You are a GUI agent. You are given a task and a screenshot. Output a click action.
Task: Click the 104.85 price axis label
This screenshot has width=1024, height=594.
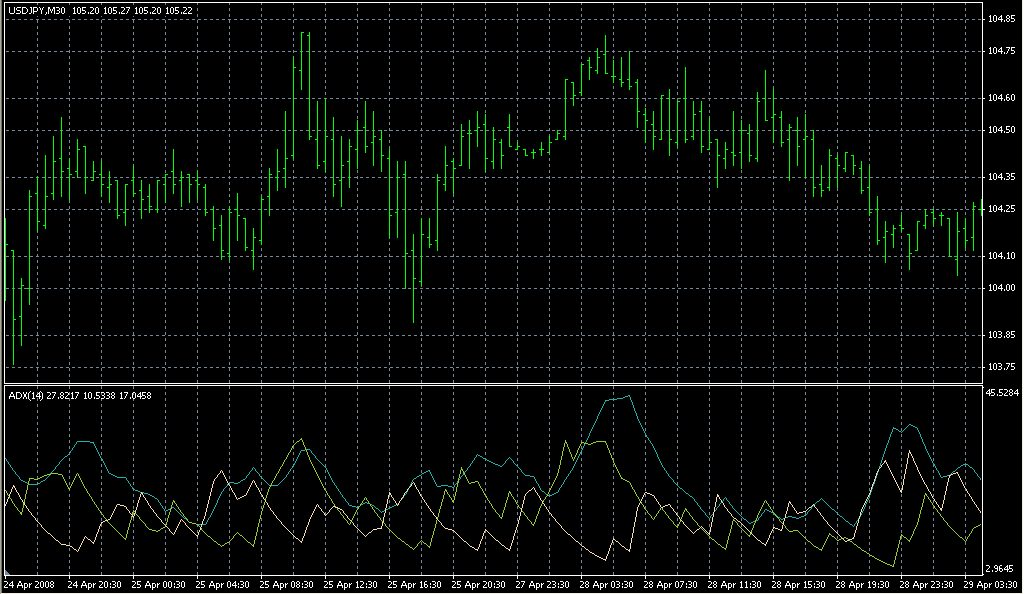pos(1001,19)
